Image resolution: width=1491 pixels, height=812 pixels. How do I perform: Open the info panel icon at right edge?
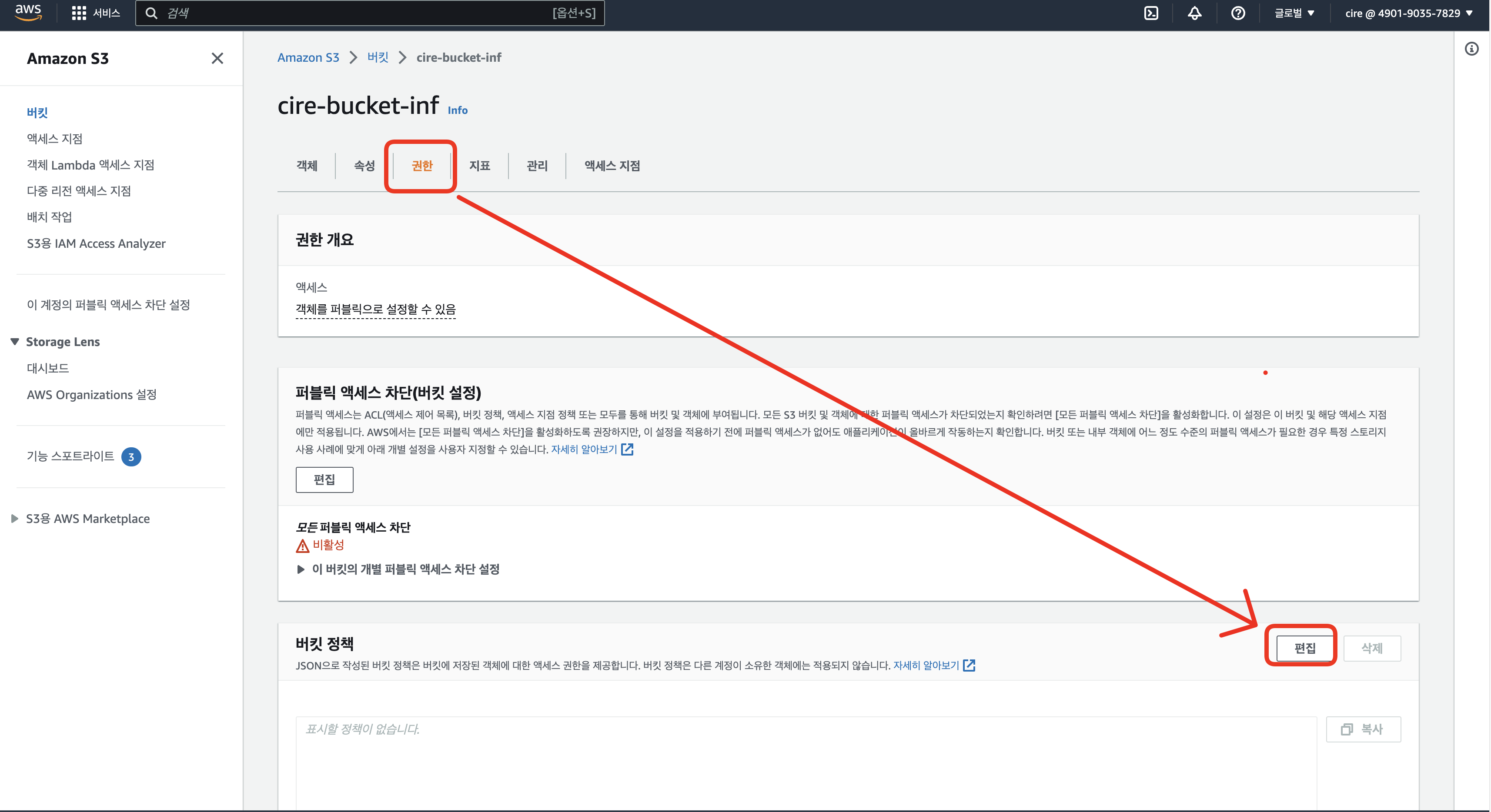coord(1472,49)
